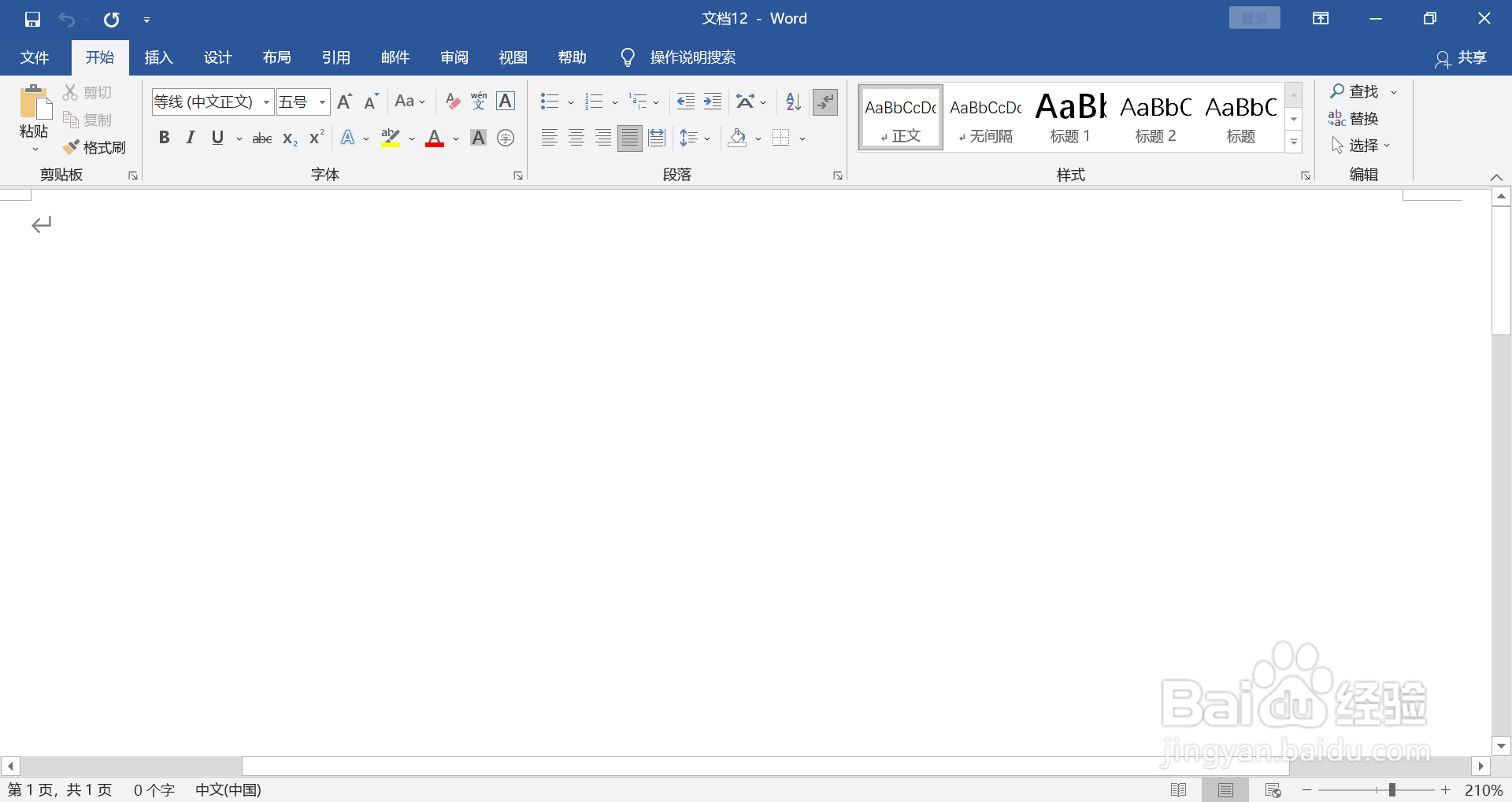Toggle Superscript formatting
The image size is (1512, 802).
(317, 139)
